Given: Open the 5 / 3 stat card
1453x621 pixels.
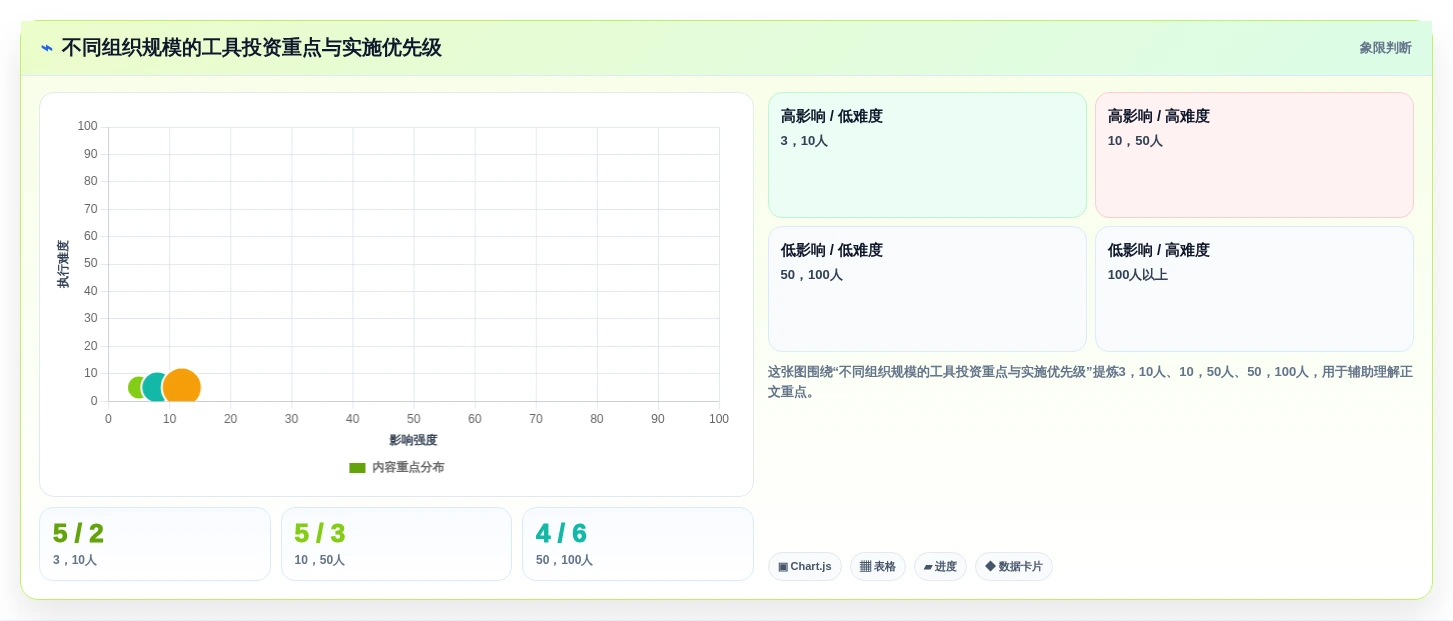Looking at the screenshot, I should 396,544.
